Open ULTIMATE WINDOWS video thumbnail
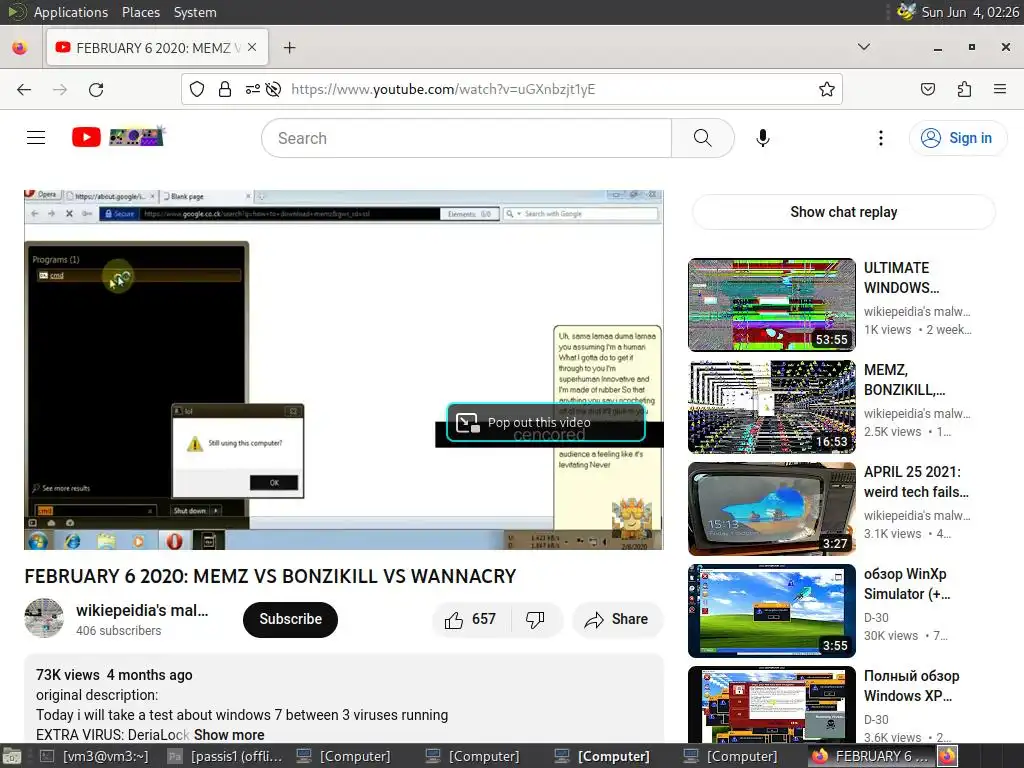Image resolution: width=1024 pixels, height=768 pixels. (x=771, y=304)
